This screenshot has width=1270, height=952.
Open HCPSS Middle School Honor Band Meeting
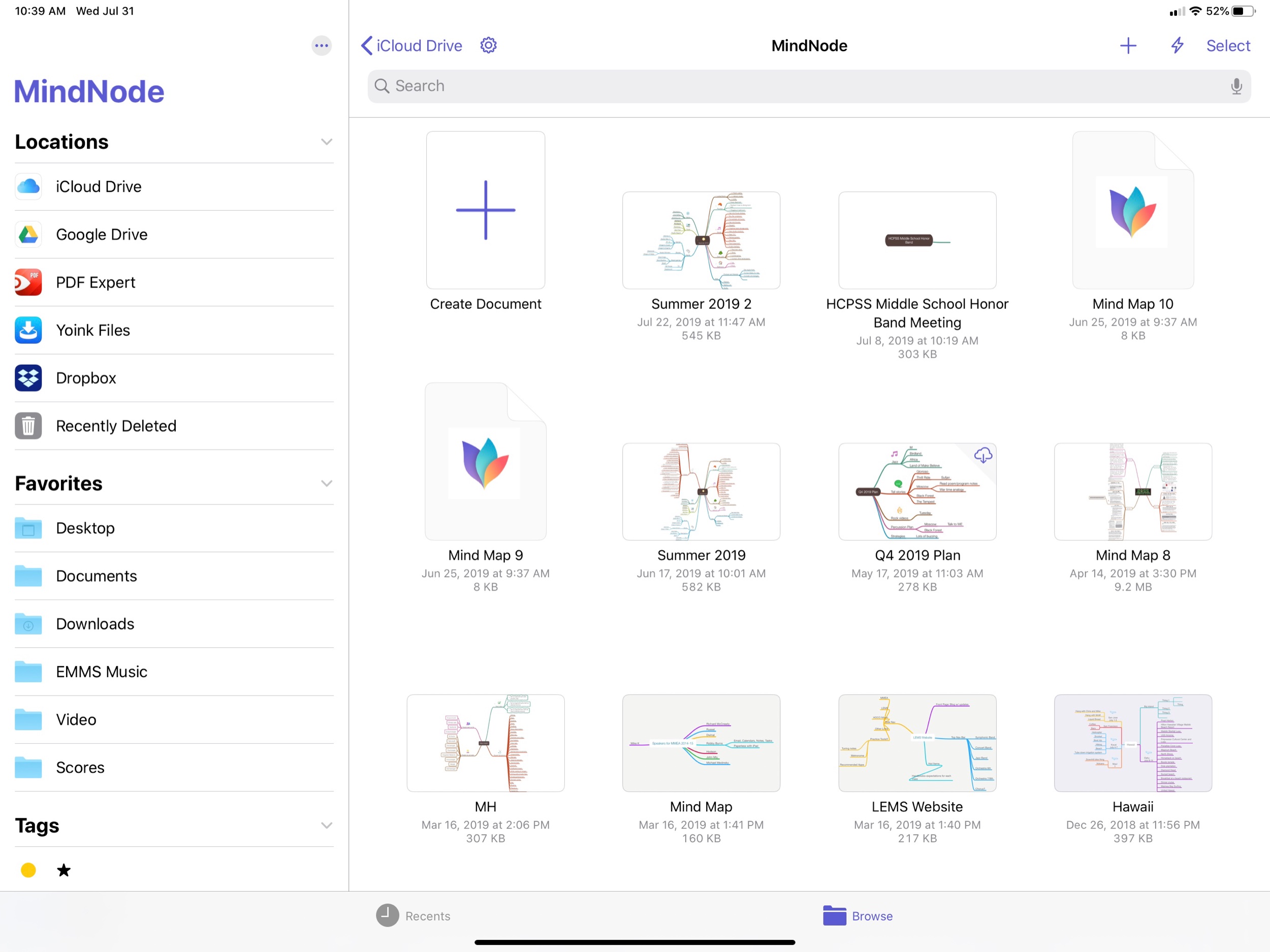tap(917, 241)
